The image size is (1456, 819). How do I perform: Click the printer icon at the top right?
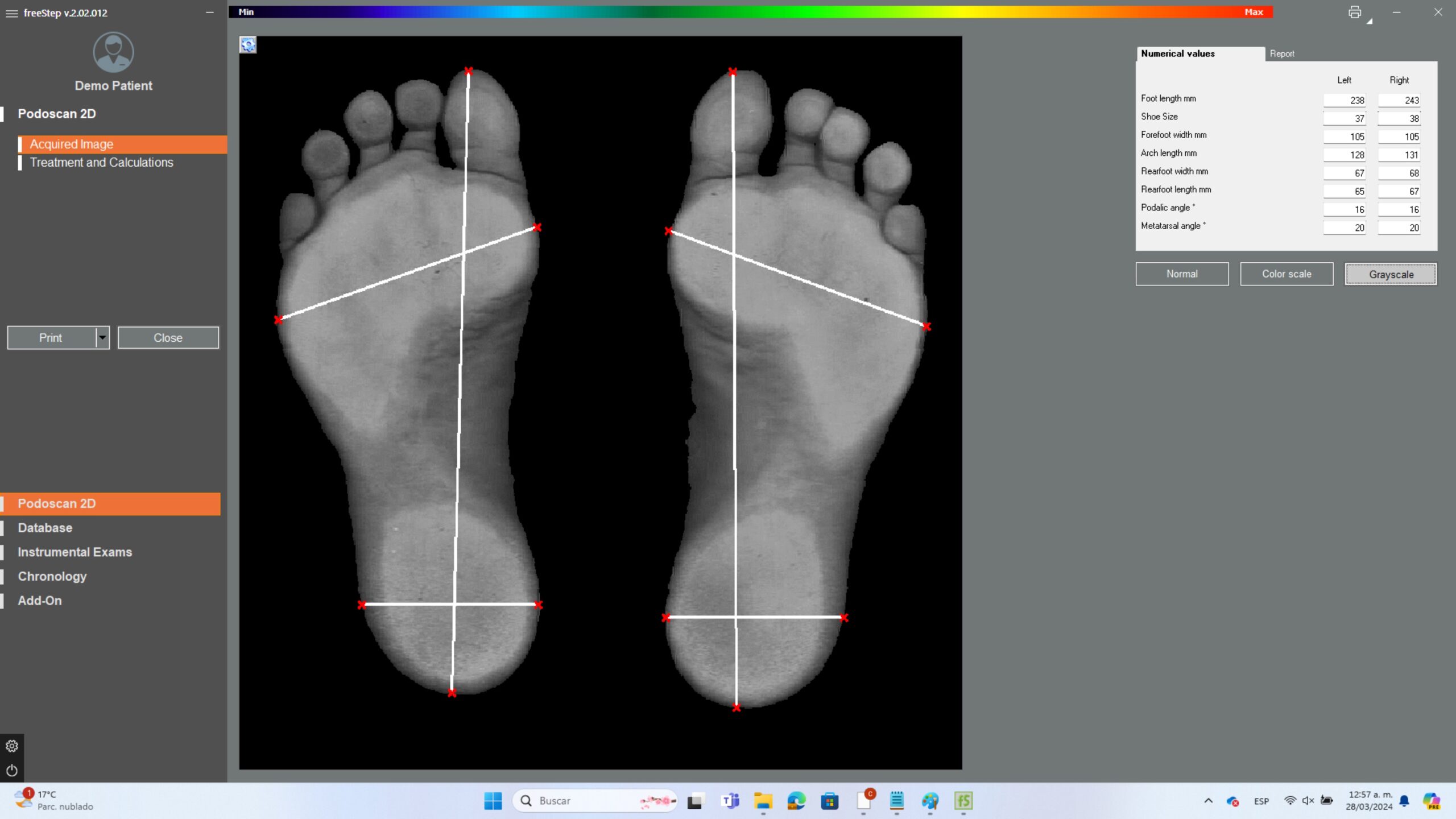[1355, 12]
